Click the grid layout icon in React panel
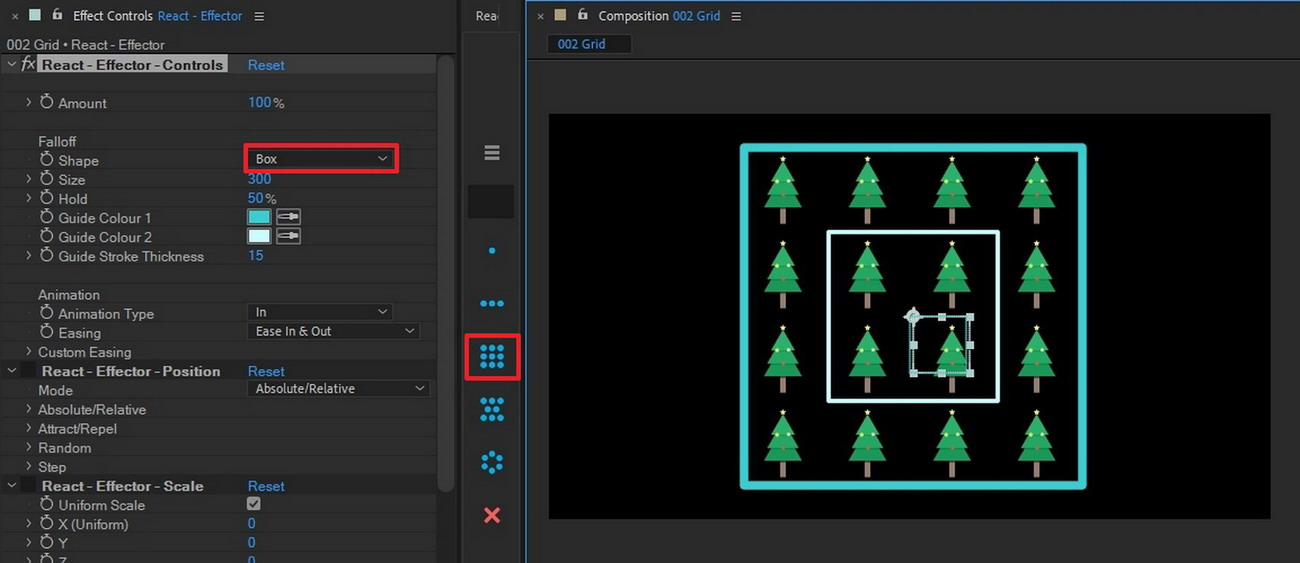Image resolution: width=1300 pixels, height=563 pixels. [491, 357]
